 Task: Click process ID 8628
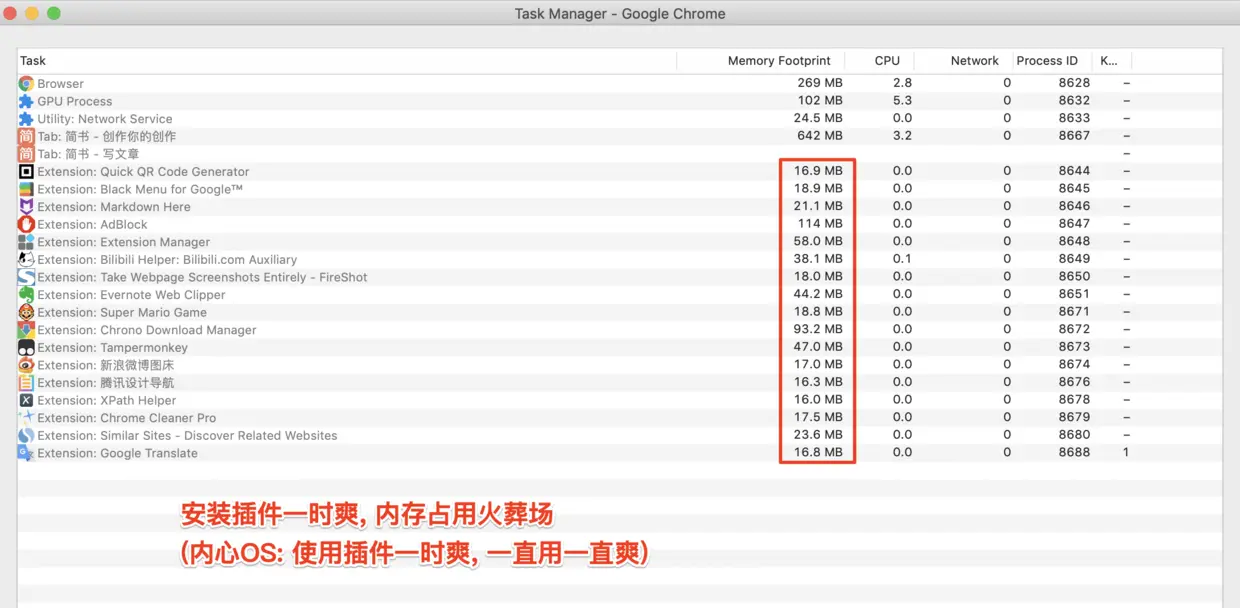pyautogui.click(x=1074, y=83)
